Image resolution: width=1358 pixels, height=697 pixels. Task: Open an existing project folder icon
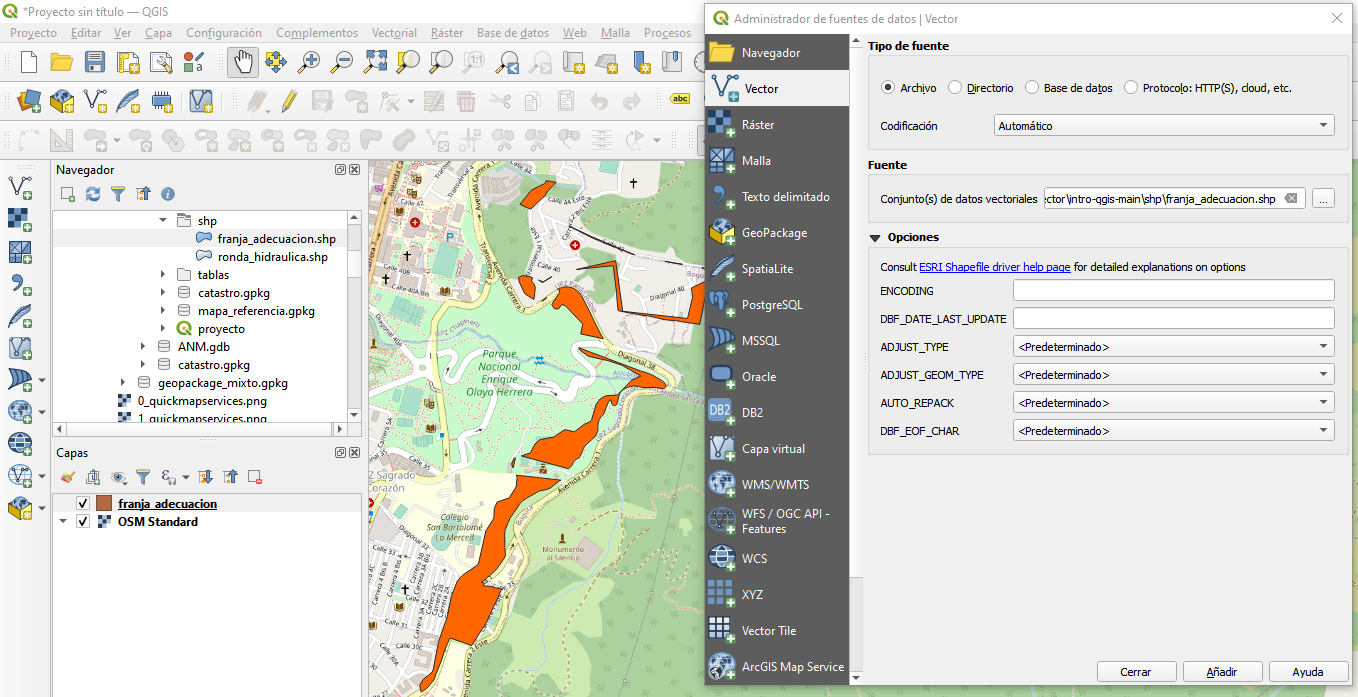coord(62,62)
